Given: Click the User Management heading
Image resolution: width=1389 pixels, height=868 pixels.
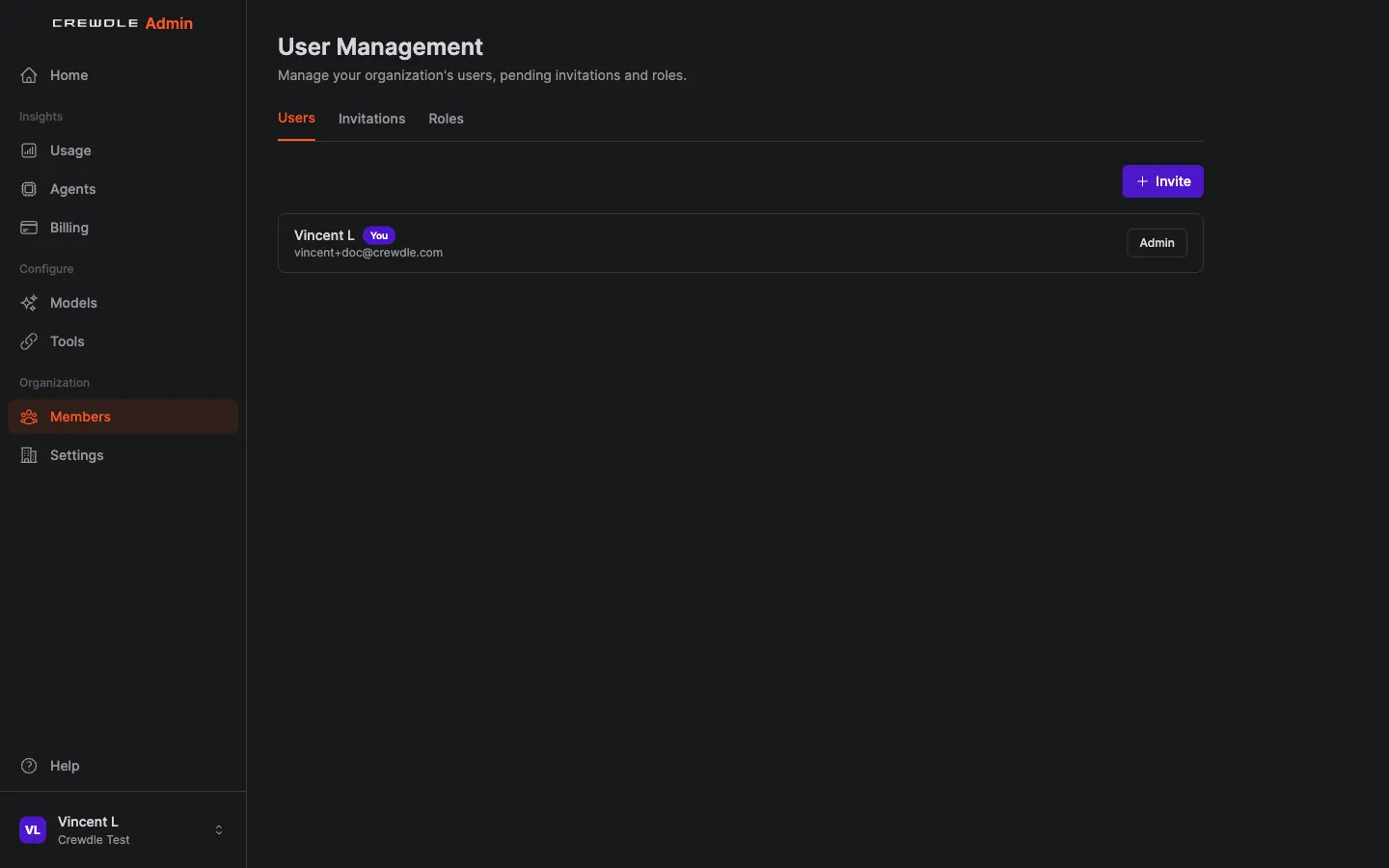Looking at the screenshot, I should coord(380,46).
